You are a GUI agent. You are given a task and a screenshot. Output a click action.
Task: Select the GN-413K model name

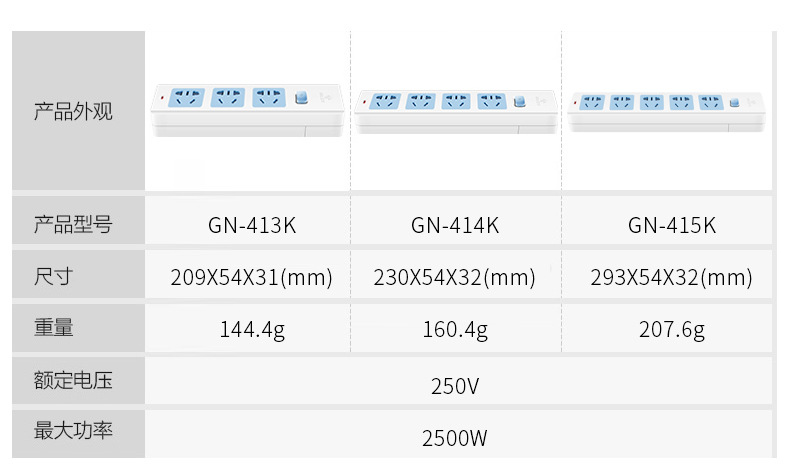tap(252, 225)
